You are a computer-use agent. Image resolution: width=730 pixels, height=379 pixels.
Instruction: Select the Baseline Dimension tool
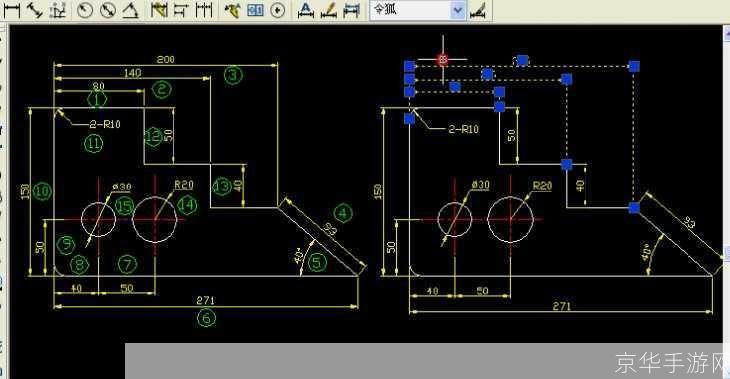click(x=181, y=10)
